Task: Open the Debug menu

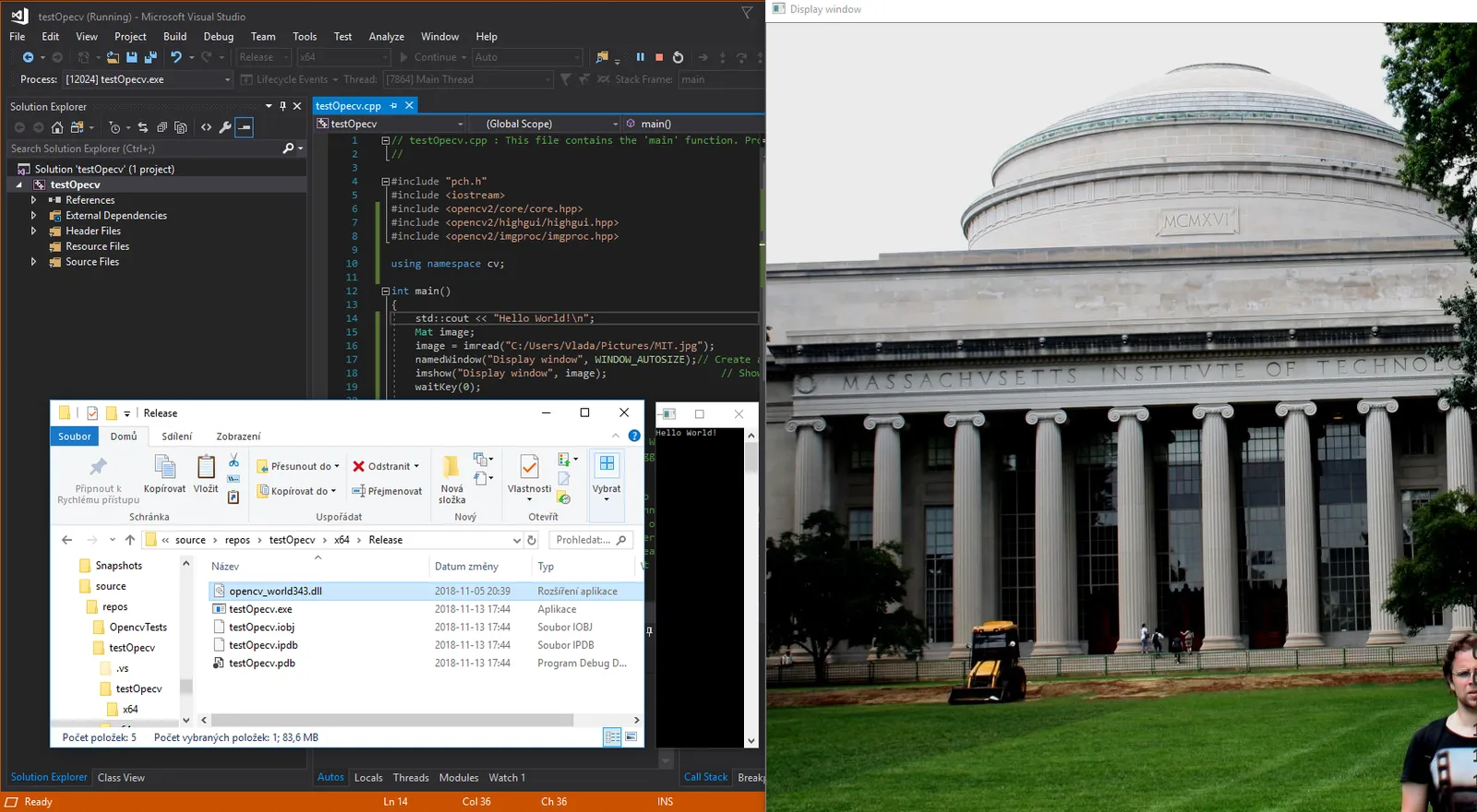Action: [x=219, y=37]
